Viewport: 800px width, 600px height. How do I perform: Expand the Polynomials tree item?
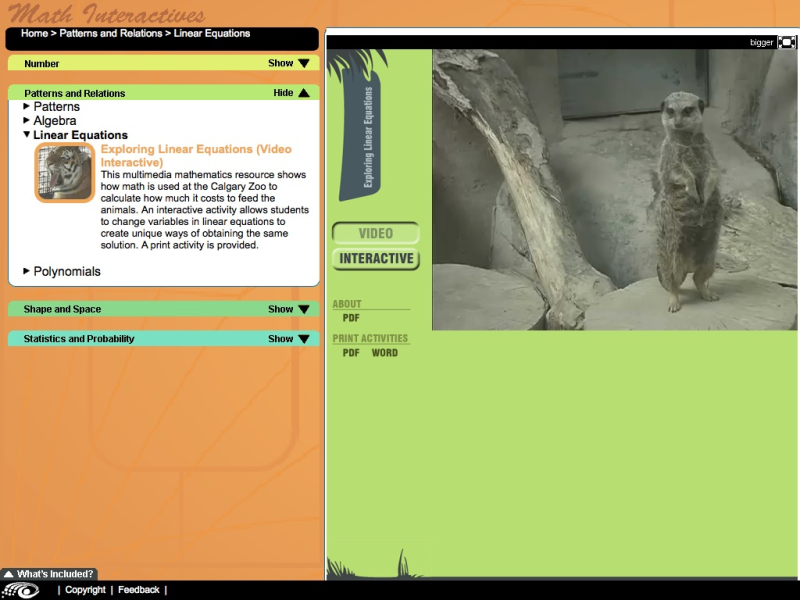click(66, 271)
